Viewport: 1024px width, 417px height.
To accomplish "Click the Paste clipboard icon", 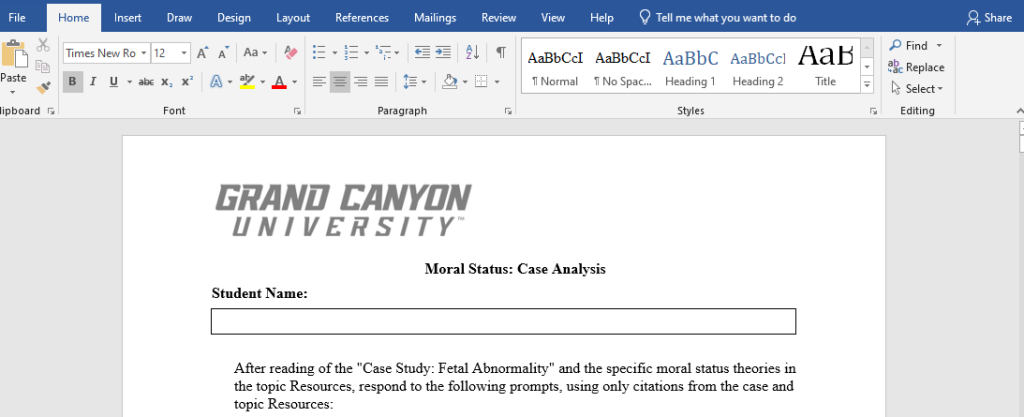I will tap(14, 54).
